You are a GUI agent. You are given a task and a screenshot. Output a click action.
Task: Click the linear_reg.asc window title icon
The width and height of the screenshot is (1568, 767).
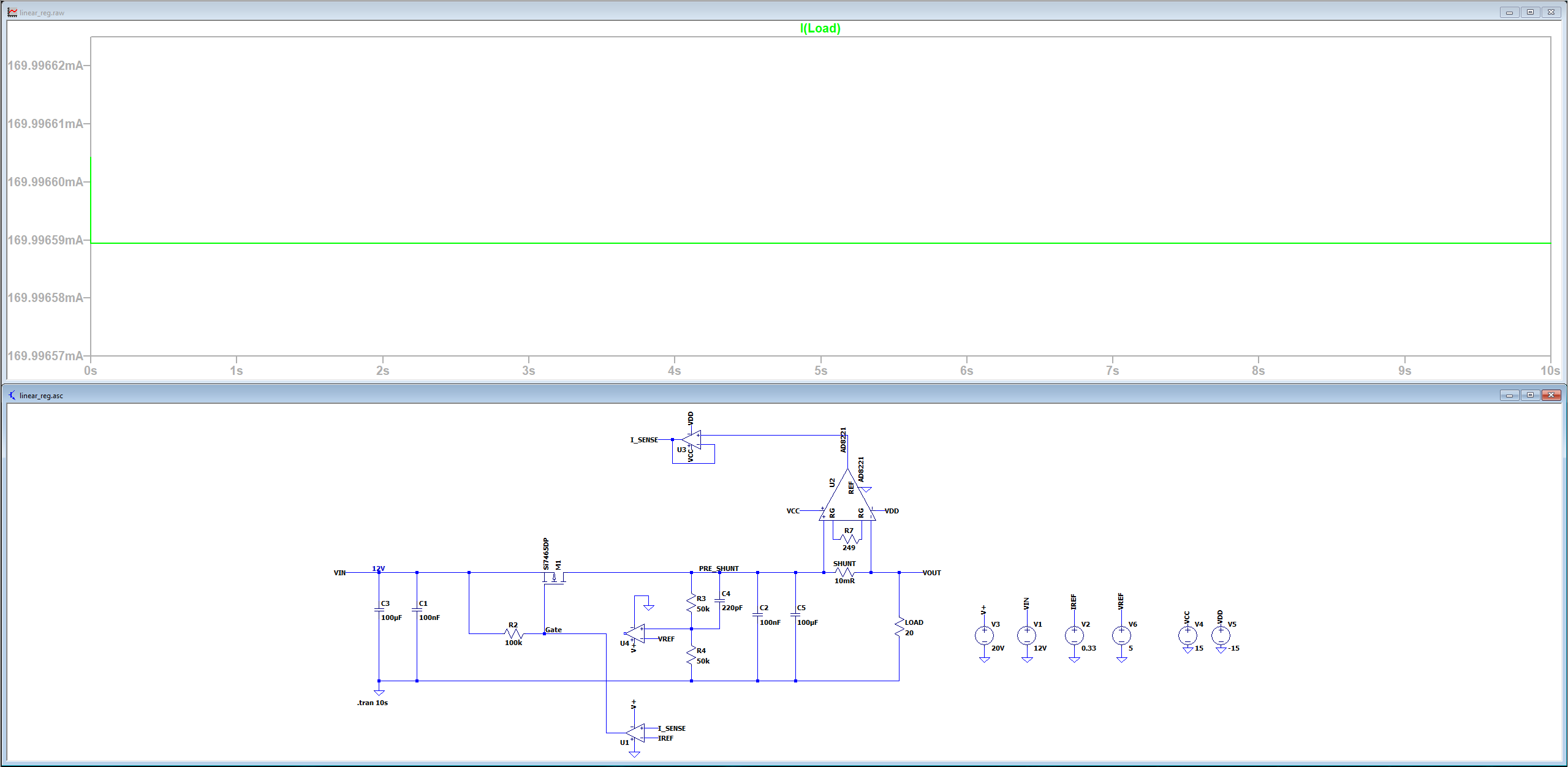coord(12,395)
